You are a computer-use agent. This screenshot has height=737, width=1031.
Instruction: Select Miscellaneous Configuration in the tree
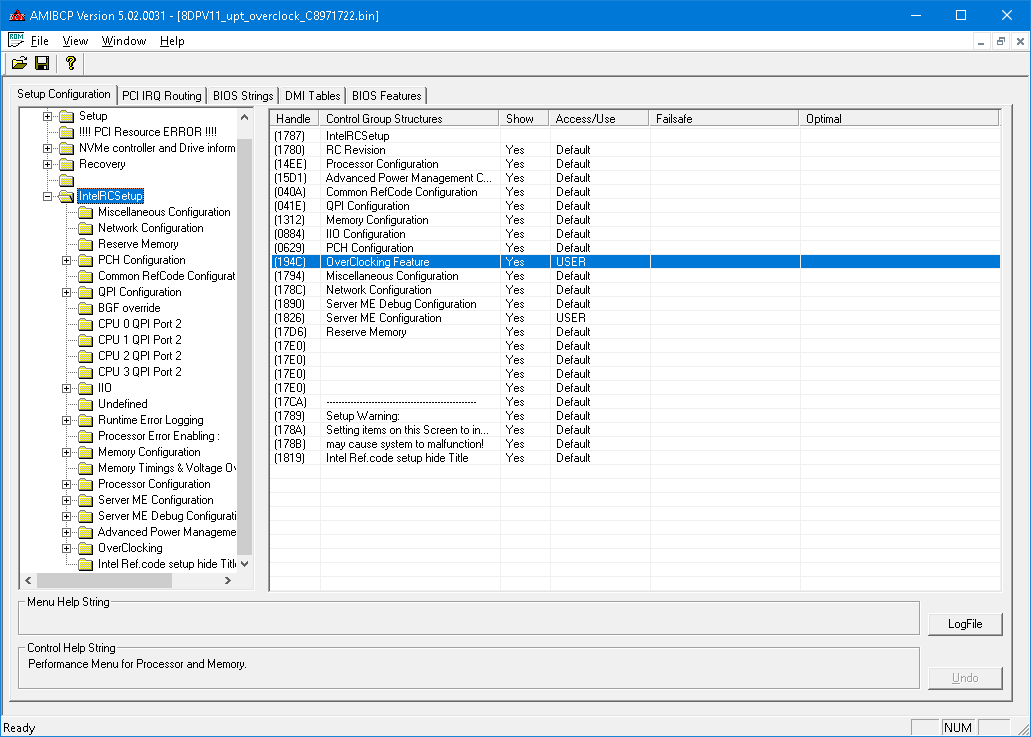coord(164,212)
